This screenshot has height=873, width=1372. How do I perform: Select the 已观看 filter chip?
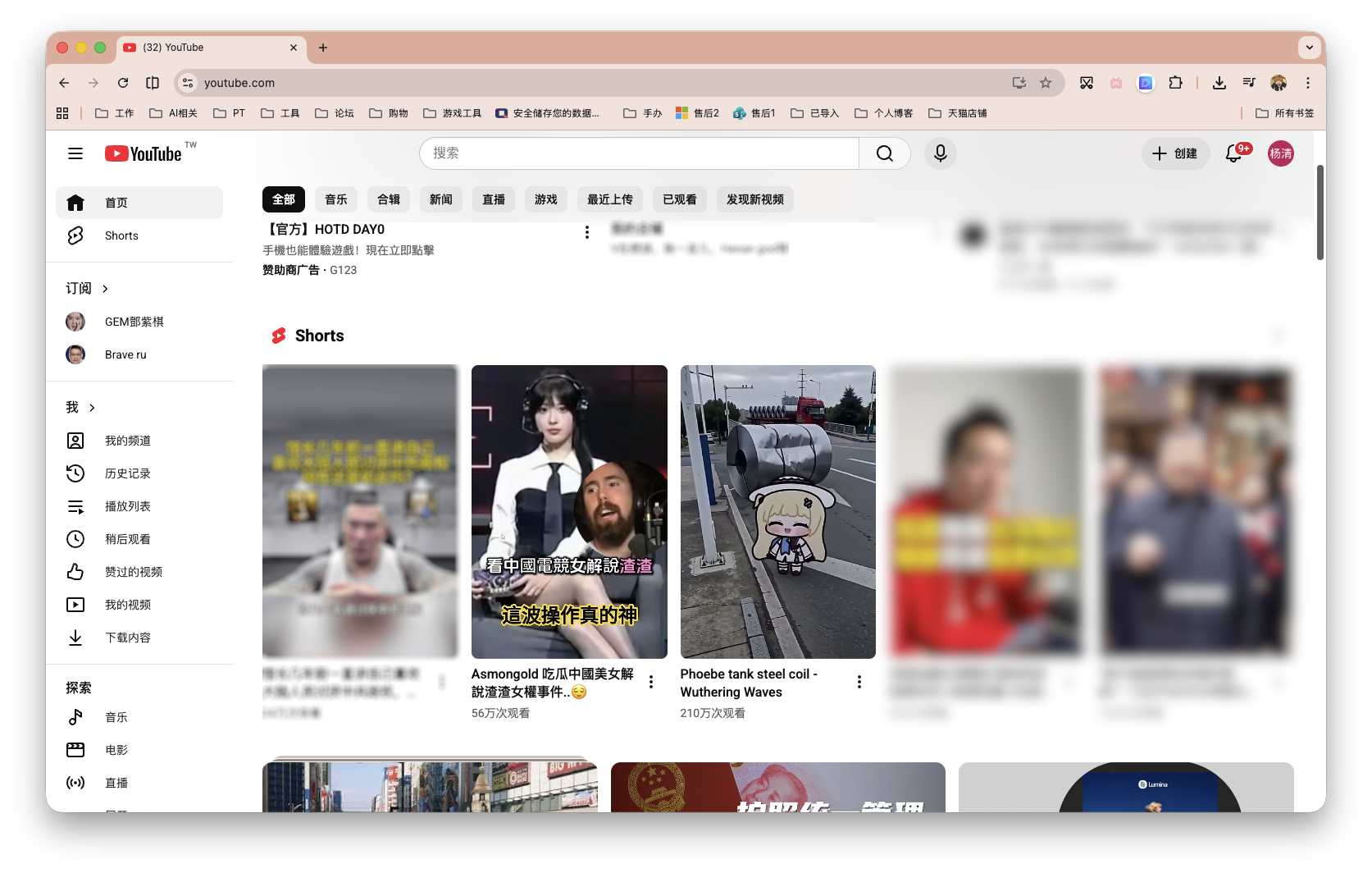[x=680, y=199]
